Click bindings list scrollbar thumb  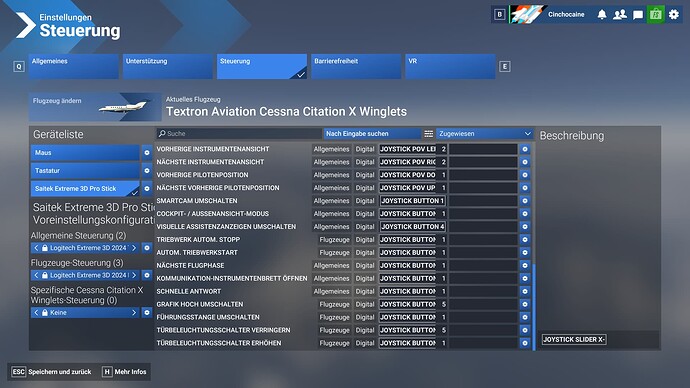[534, 307]
